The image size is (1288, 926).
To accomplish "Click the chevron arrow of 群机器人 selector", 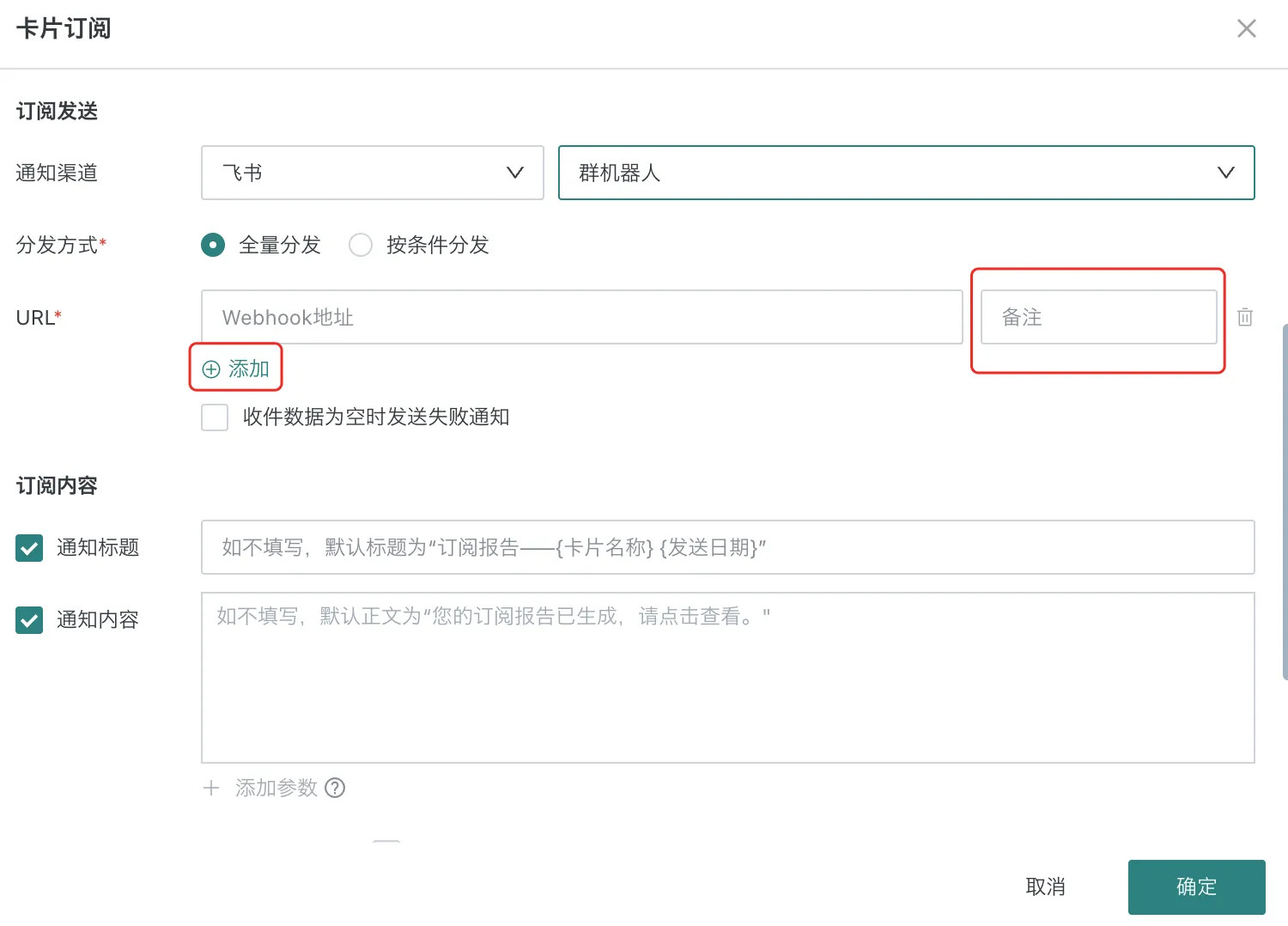I will click(x=1225, y=173).
